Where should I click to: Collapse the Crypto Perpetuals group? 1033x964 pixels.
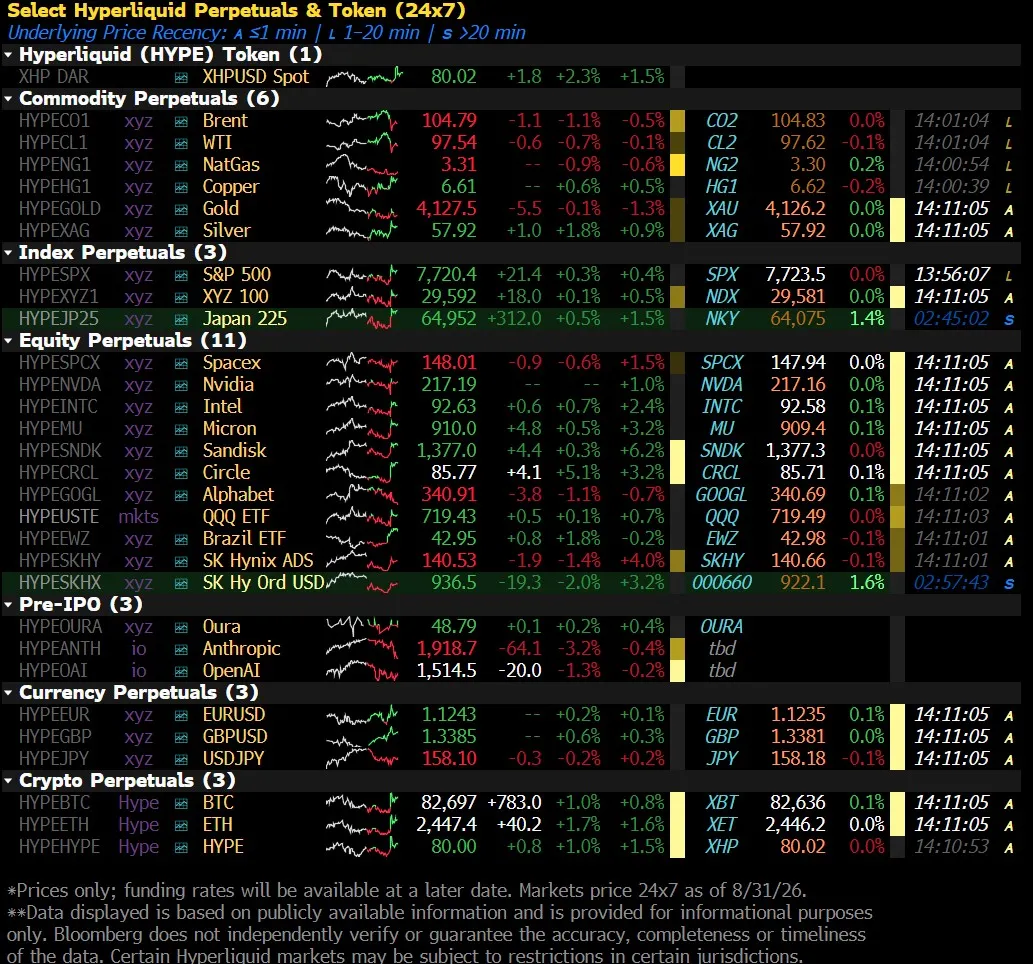[9, 781]
